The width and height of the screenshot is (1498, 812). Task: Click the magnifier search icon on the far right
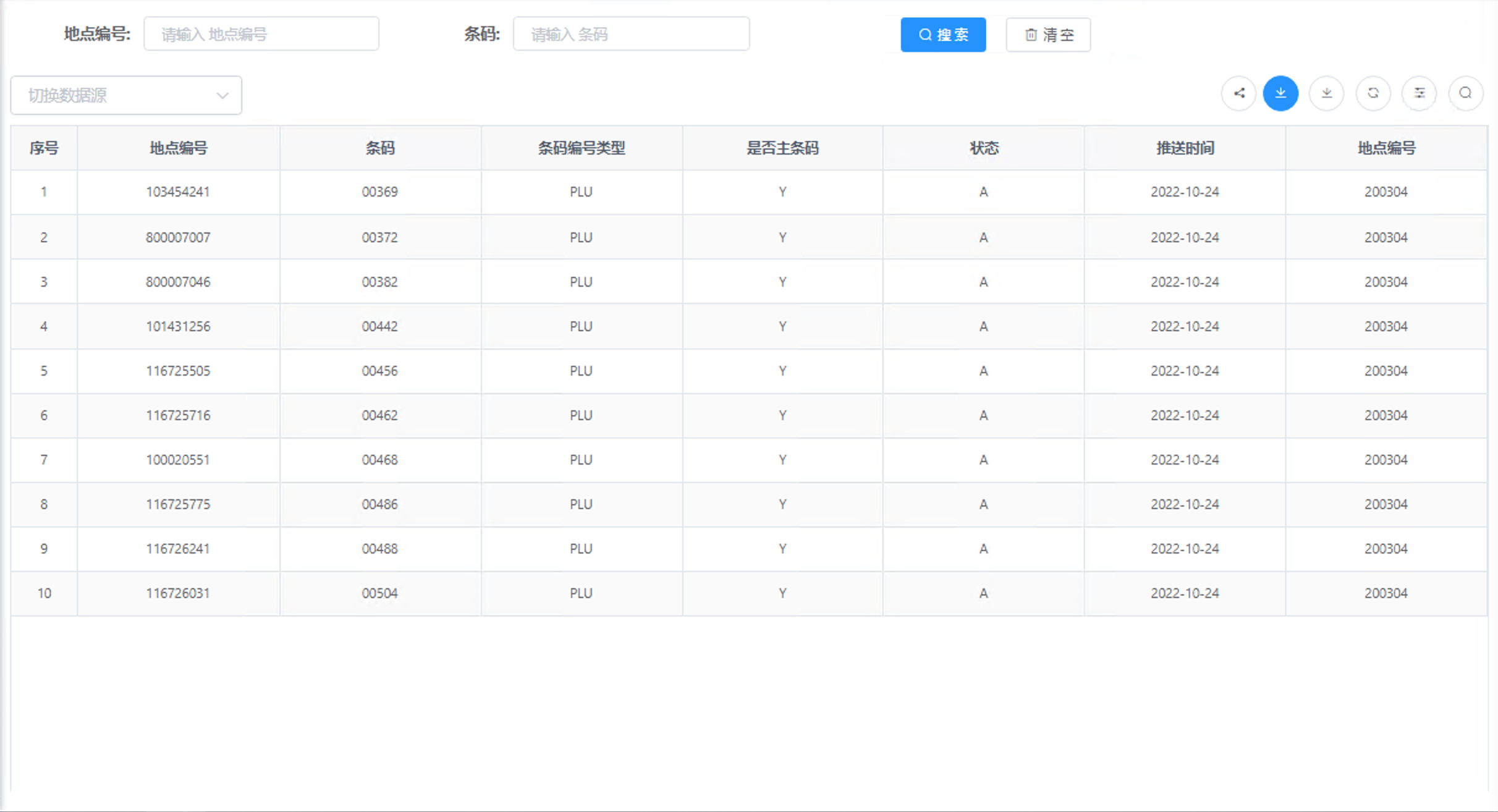point(1465,93)
